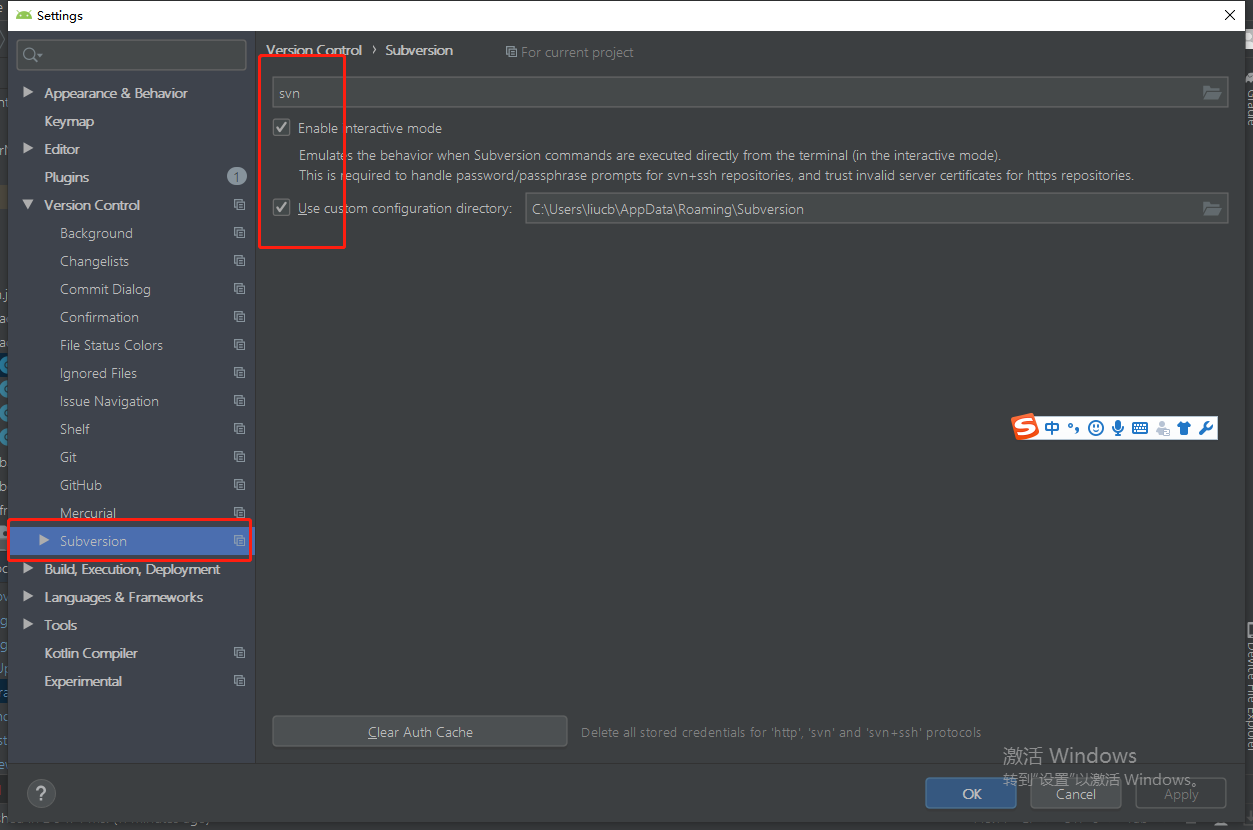Uncheck 'Use custom configuration directory'
The width and height of the screenshot is (1253, 830).
(x=281, y=207)
